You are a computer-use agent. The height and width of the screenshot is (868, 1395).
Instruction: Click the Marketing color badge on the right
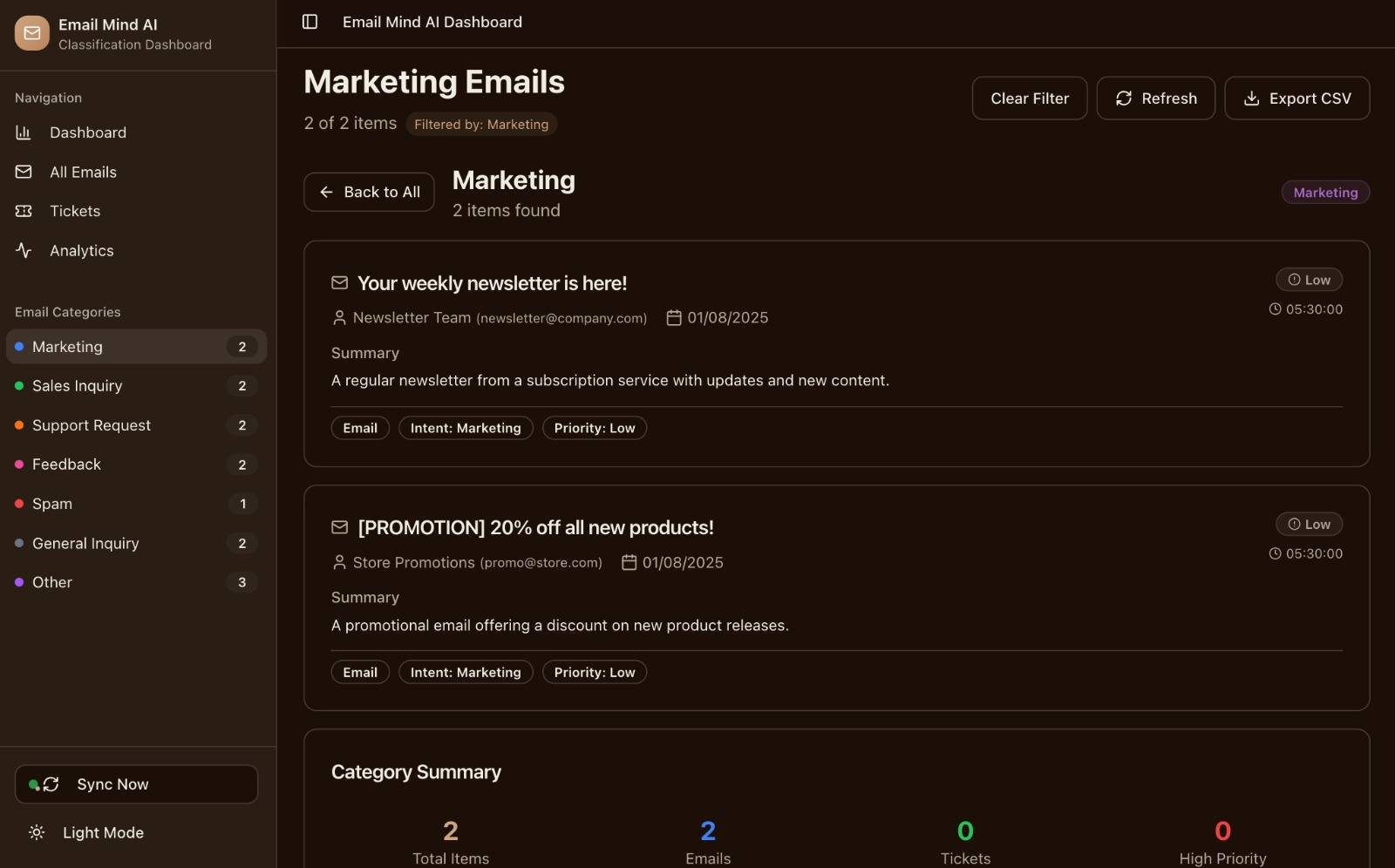[x=1325, y=192]
